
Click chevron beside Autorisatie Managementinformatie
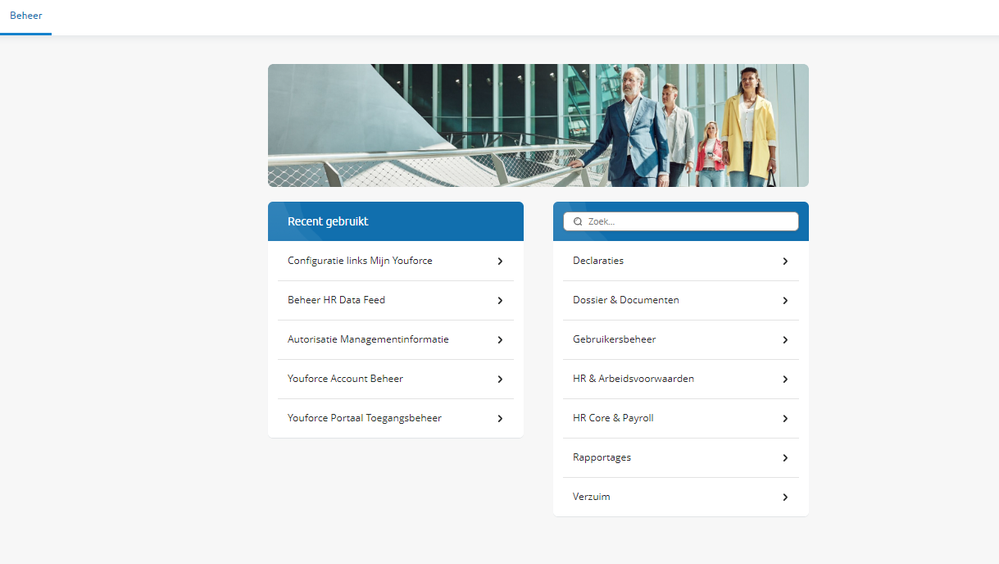pyautogui.click(x=500, y=340)
